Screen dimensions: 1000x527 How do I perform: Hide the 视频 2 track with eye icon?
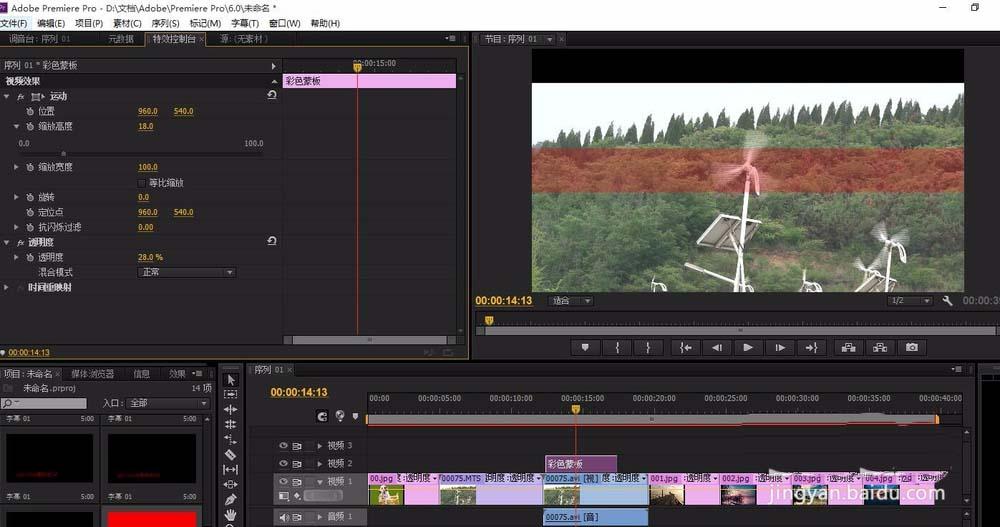coord(283,464)
